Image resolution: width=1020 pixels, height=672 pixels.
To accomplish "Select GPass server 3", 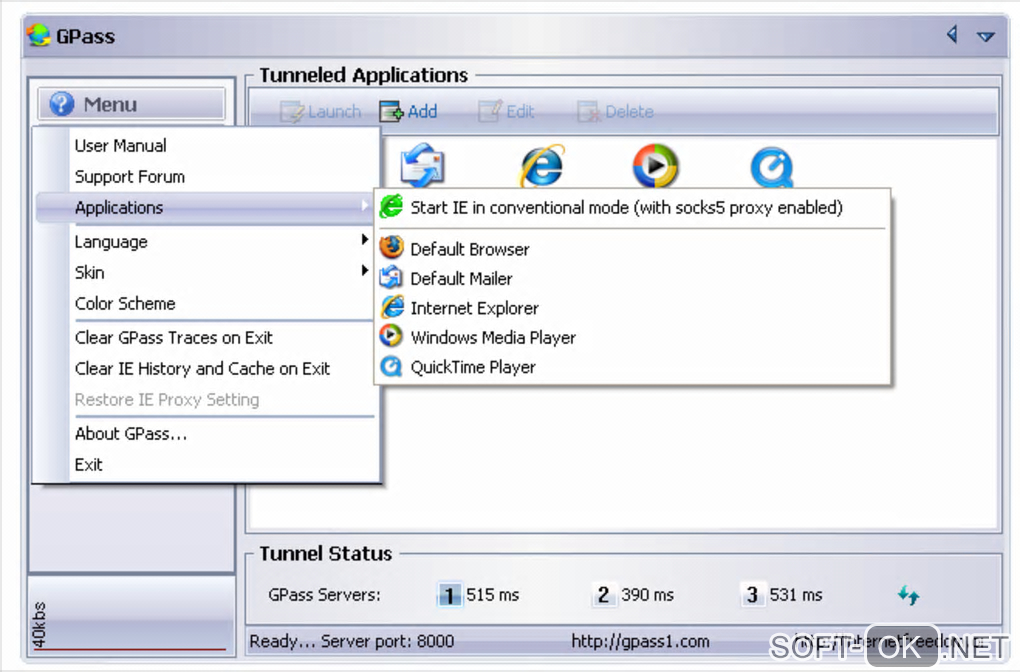I will pyautogui.click(x=752, y=595).
